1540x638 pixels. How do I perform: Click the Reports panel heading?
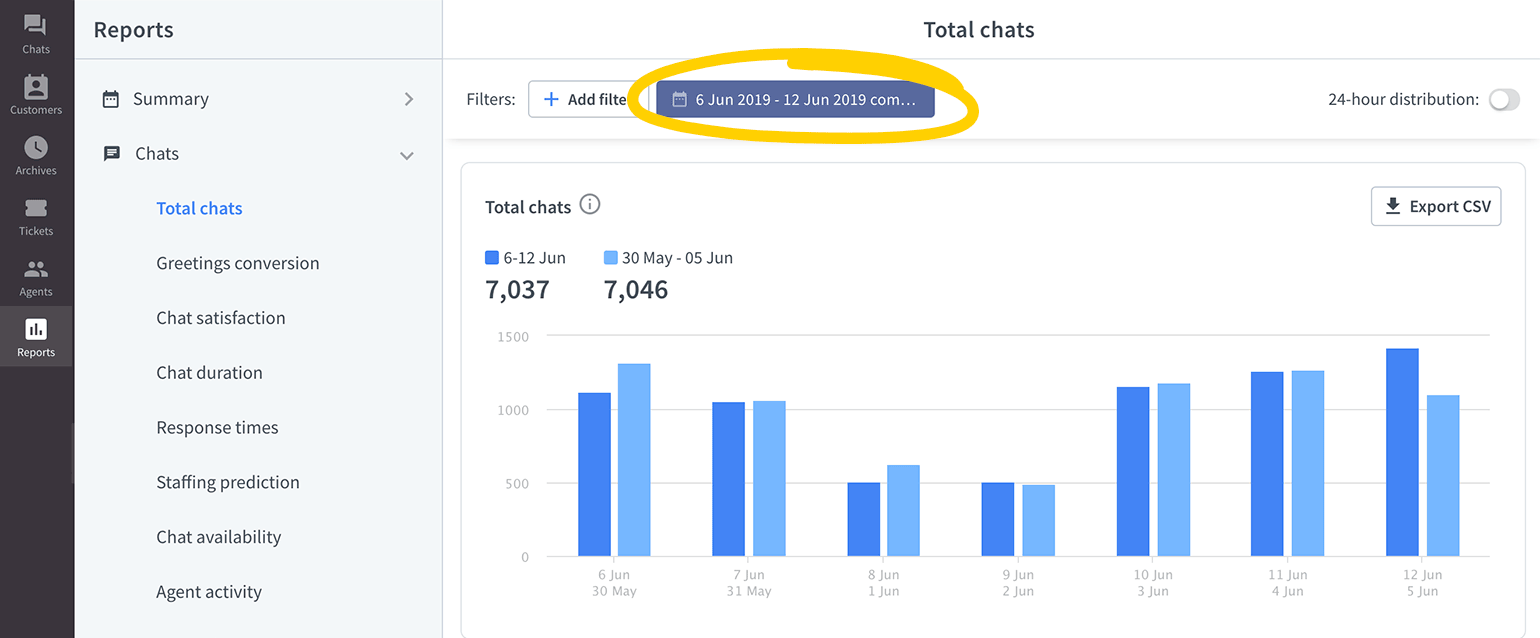click(133, 30)
